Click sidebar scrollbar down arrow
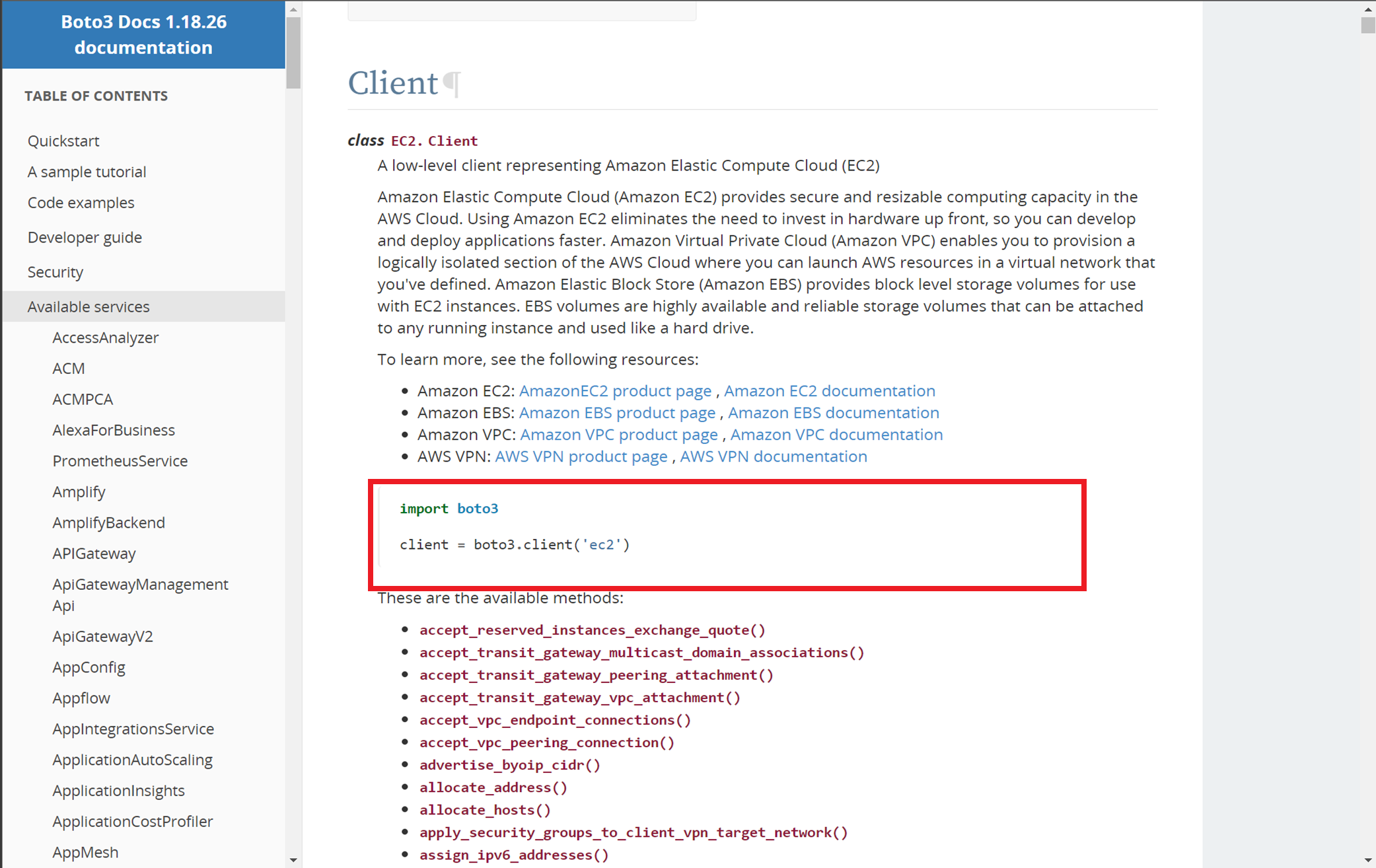This screenshot has width=1376, height=868. [293, 859]
